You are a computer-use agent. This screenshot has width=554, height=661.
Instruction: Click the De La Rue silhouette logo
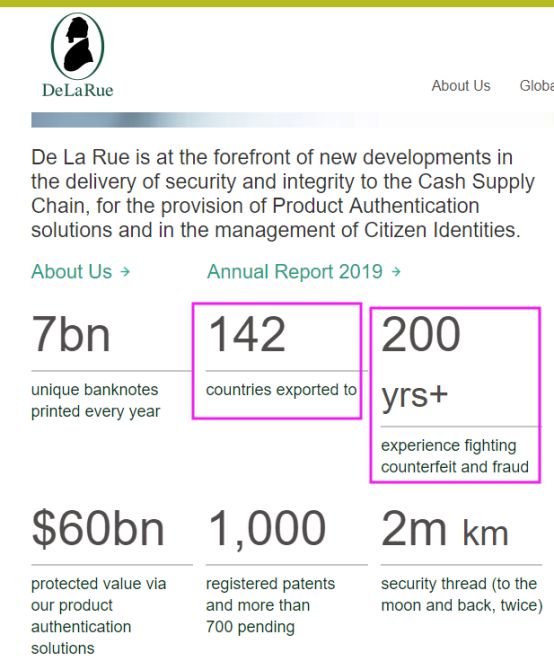[x=78, y=46]
